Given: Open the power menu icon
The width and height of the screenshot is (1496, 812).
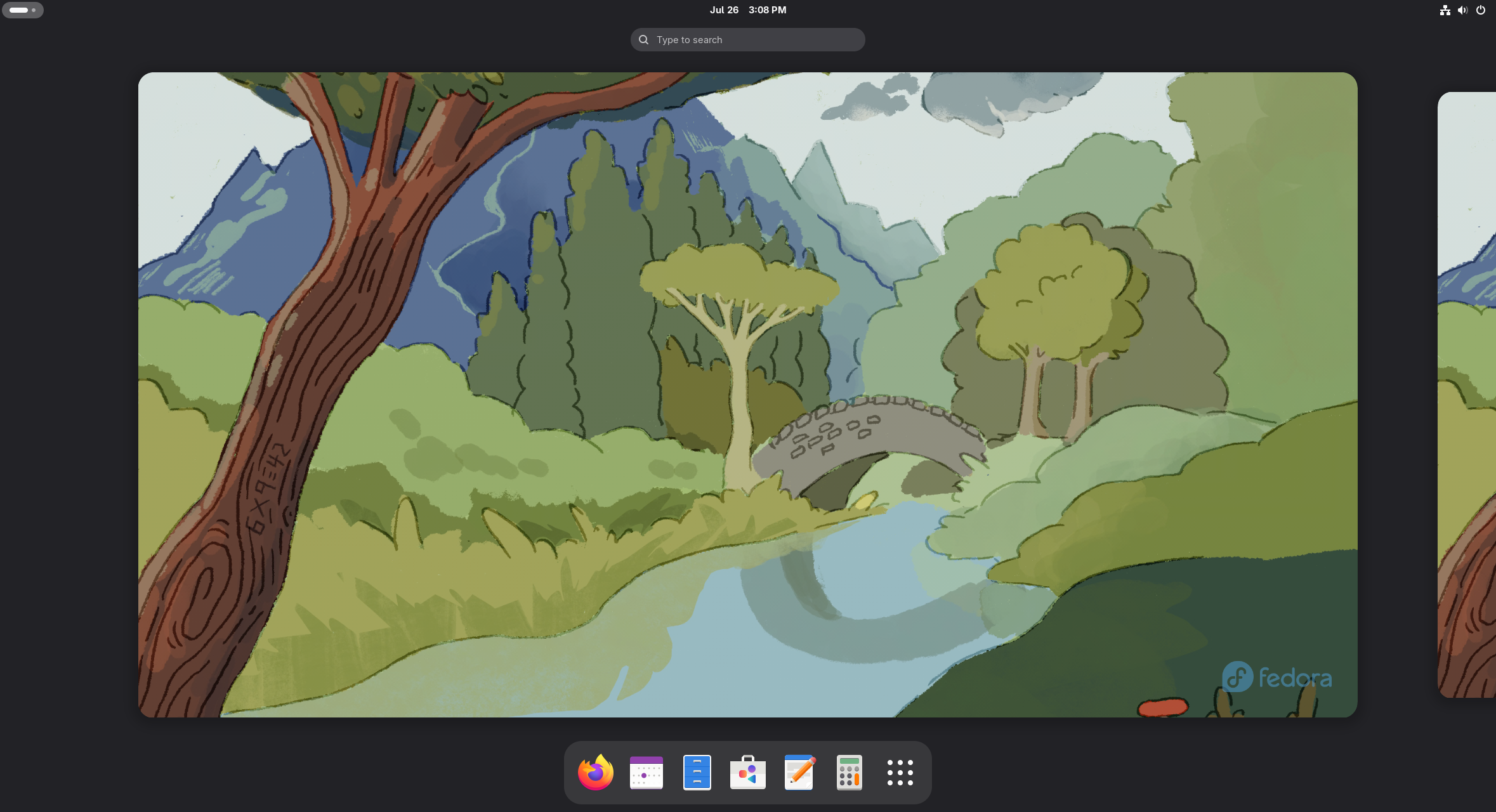Looking at the screenshot, I should click(x=1480, y=10).
